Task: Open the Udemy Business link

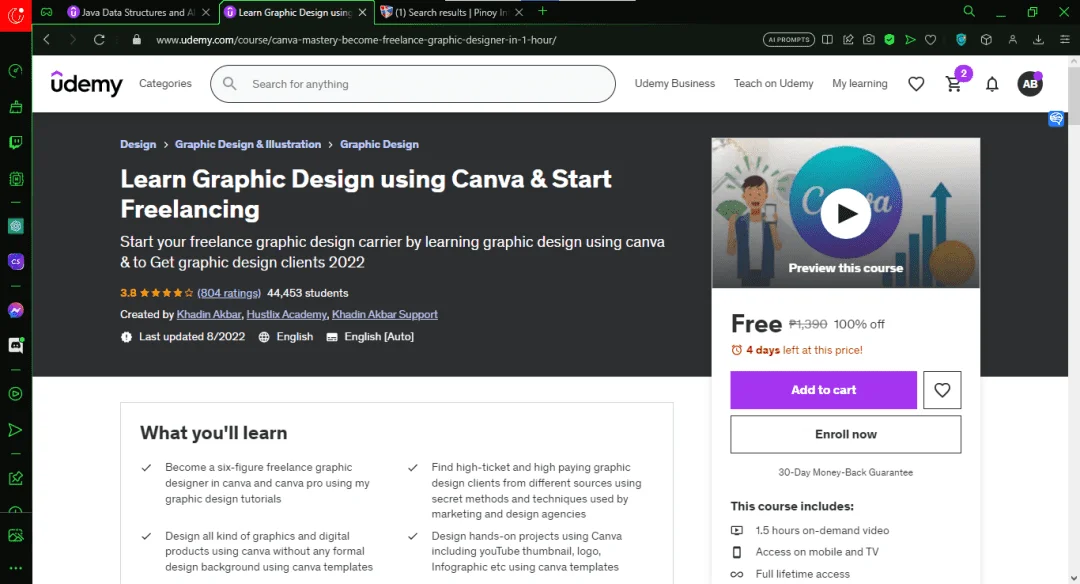Action: 675,83
